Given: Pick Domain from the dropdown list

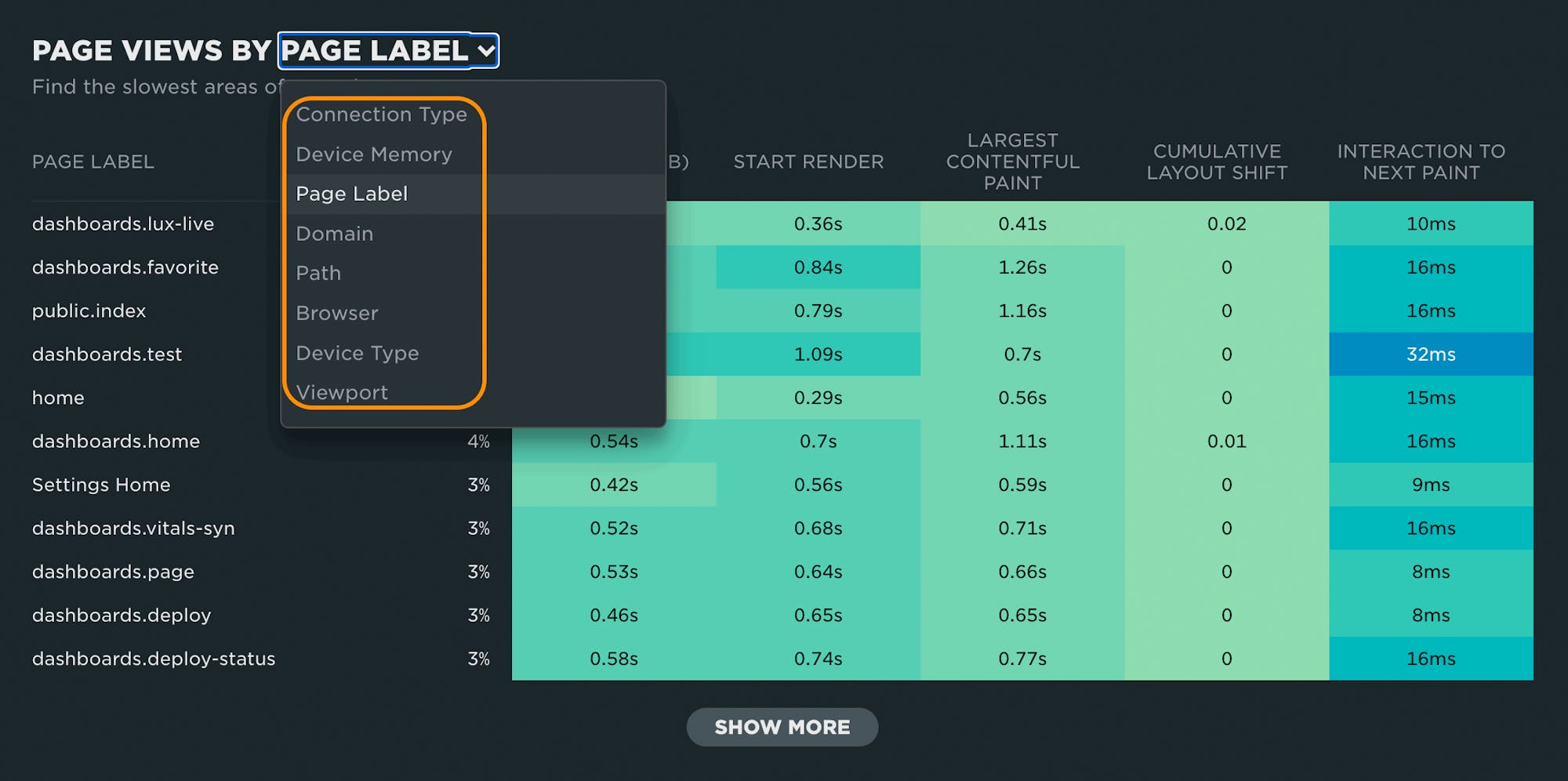Looking at the screenshot, I should click(x=335, y=234).
